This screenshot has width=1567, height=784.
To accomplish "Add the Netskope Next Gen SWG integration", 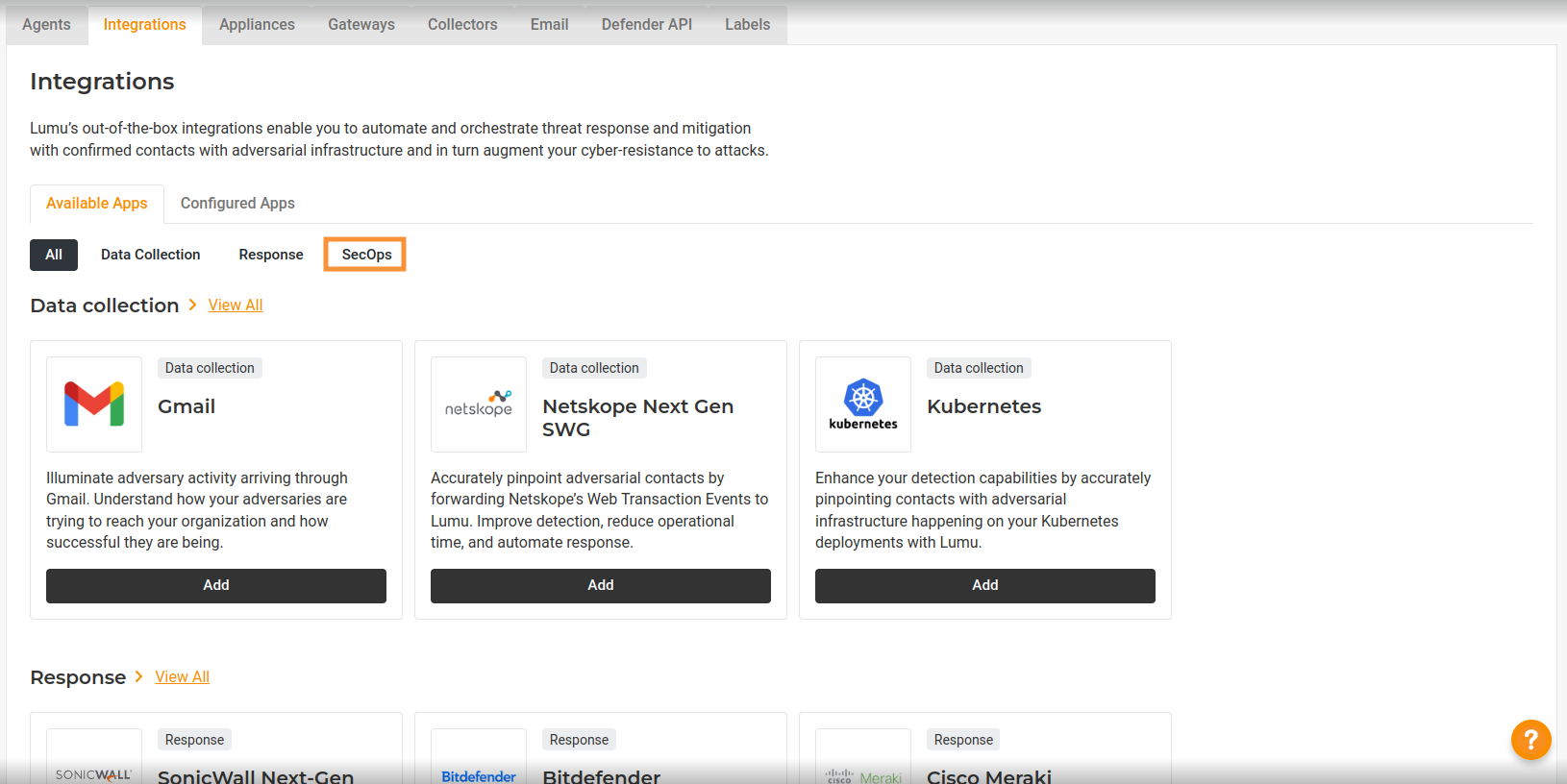I will pyautogui.click(x=601, y=585).
